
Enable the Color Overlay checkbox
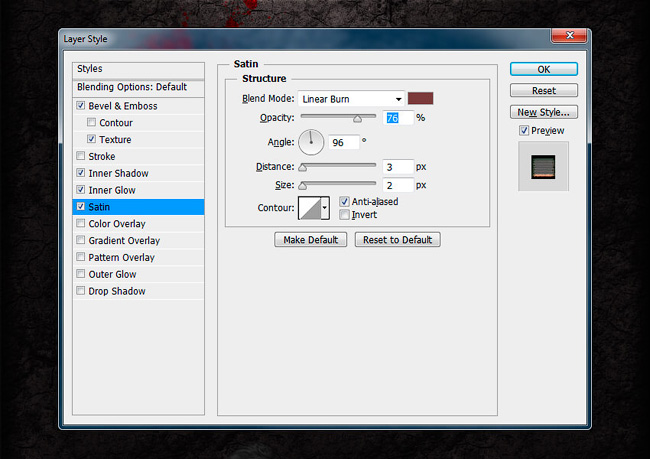coord(81,223)
